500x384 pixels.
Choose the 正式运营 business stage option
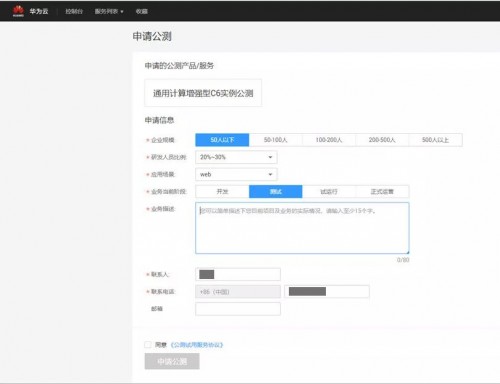(382, 192)
